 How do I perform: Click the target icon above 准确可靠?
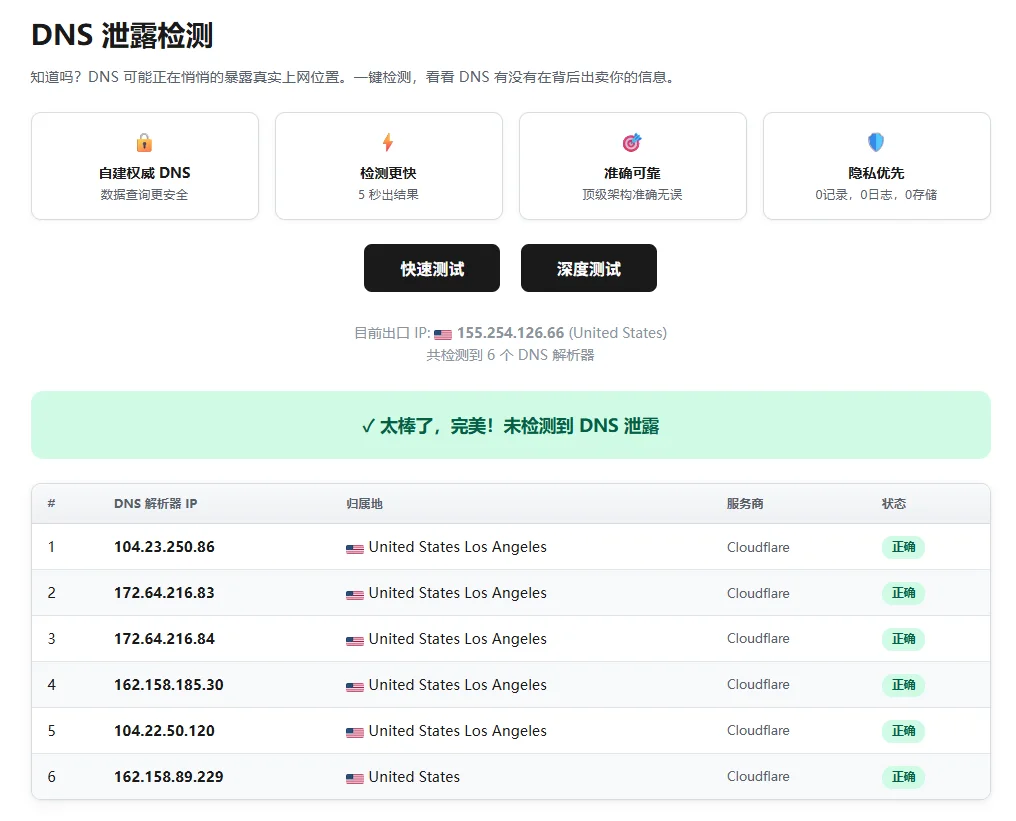pos(632,142)
